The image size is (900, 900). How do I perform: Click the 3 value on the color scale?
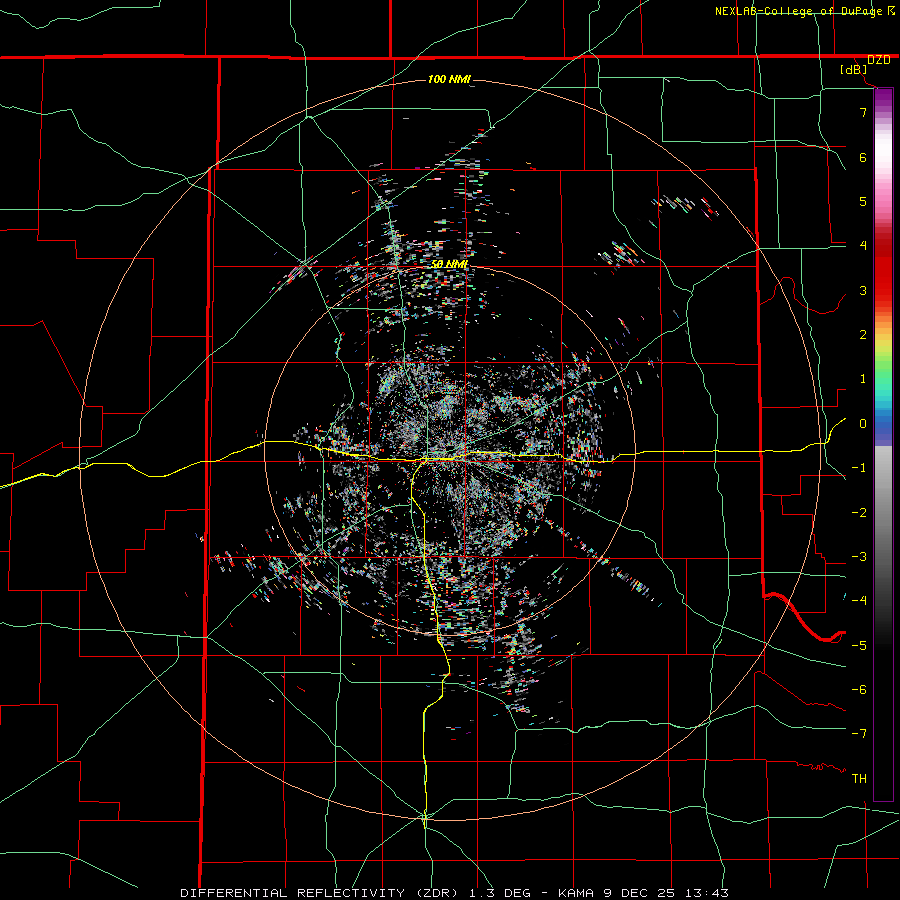(863, 290)
